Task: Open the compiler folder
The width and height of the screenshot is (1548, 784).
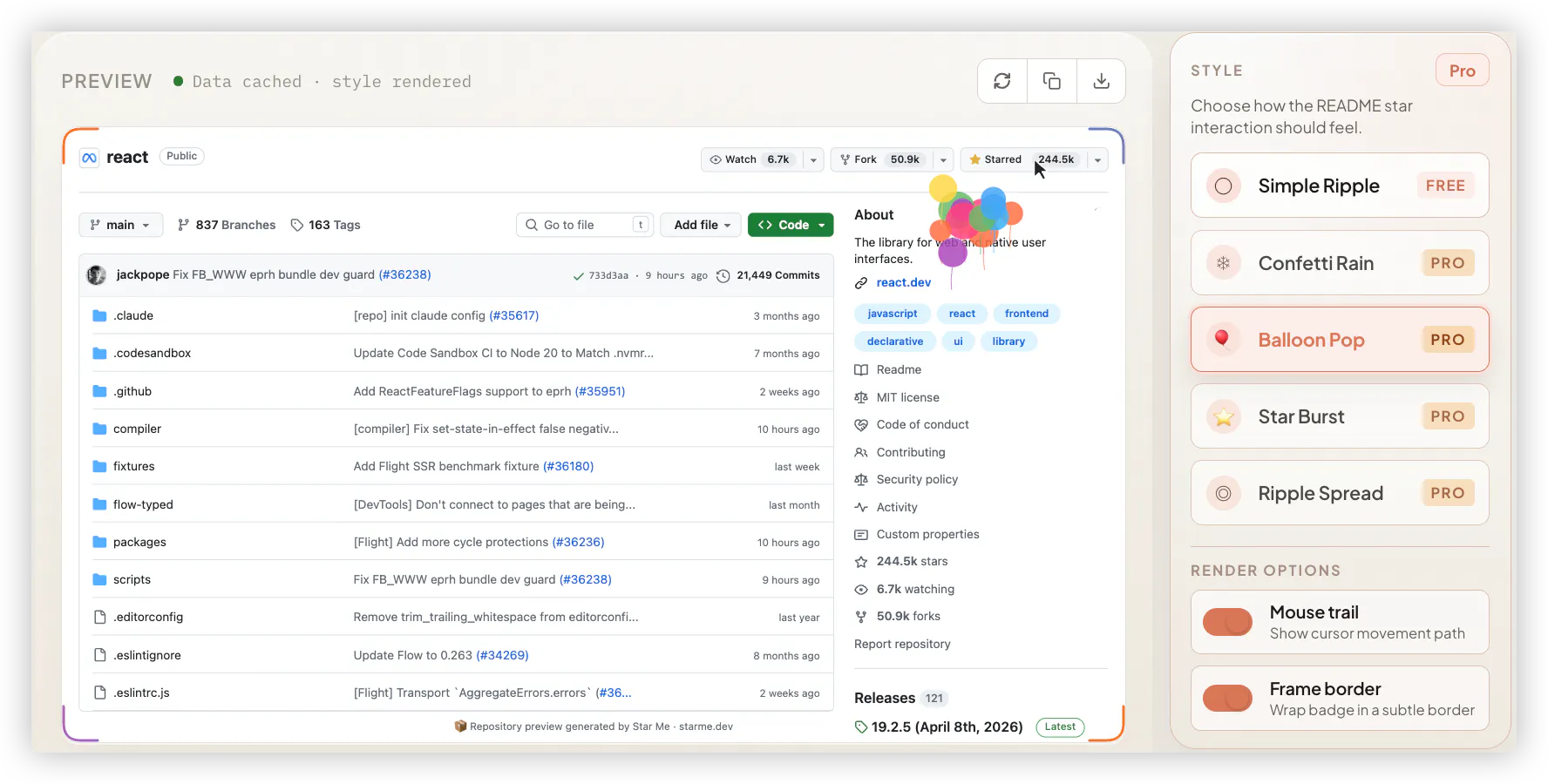Action: (x=137, y=429)
